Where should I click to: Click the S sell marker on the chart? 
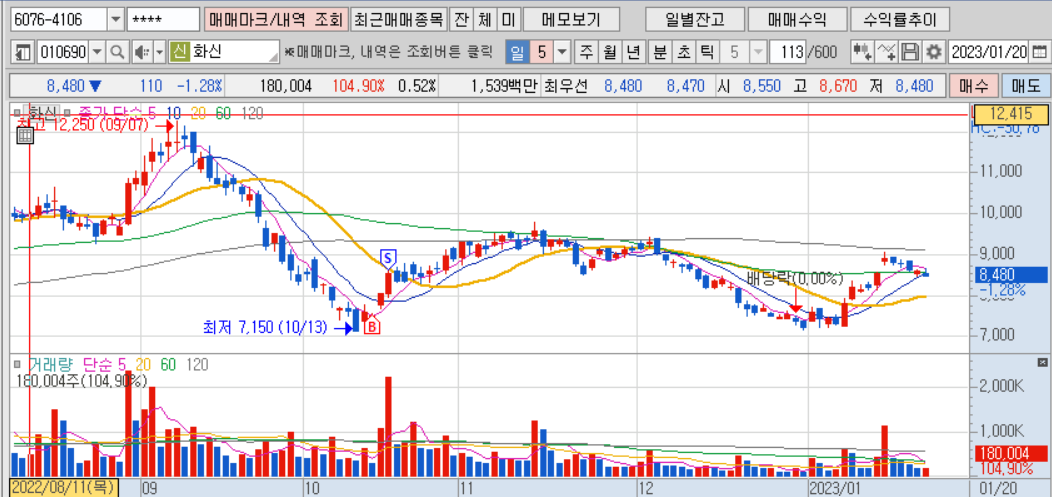click(x=389, y=256)
